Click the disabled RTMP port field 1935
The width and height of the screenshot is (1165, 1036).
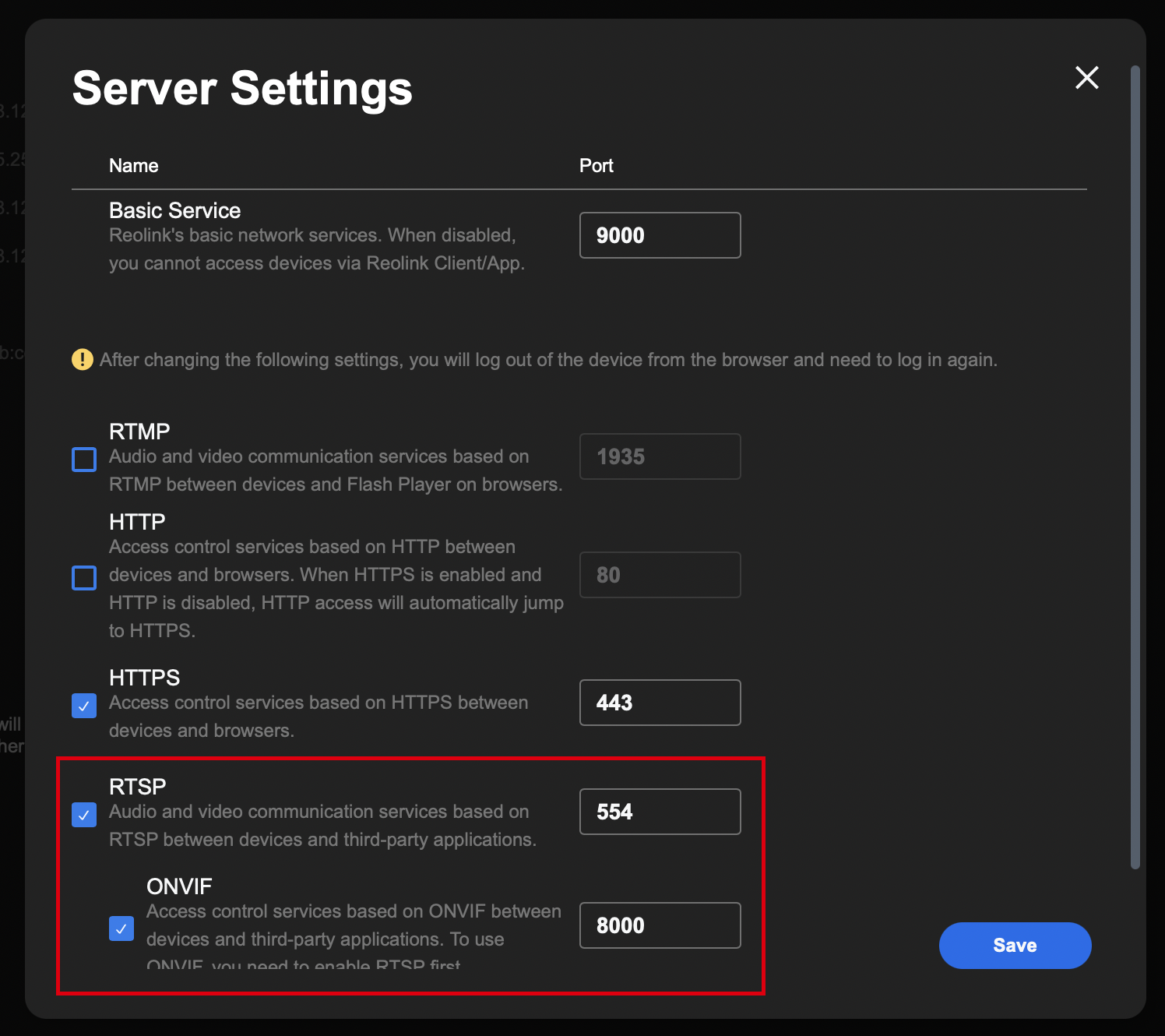(x=660, y=456)
